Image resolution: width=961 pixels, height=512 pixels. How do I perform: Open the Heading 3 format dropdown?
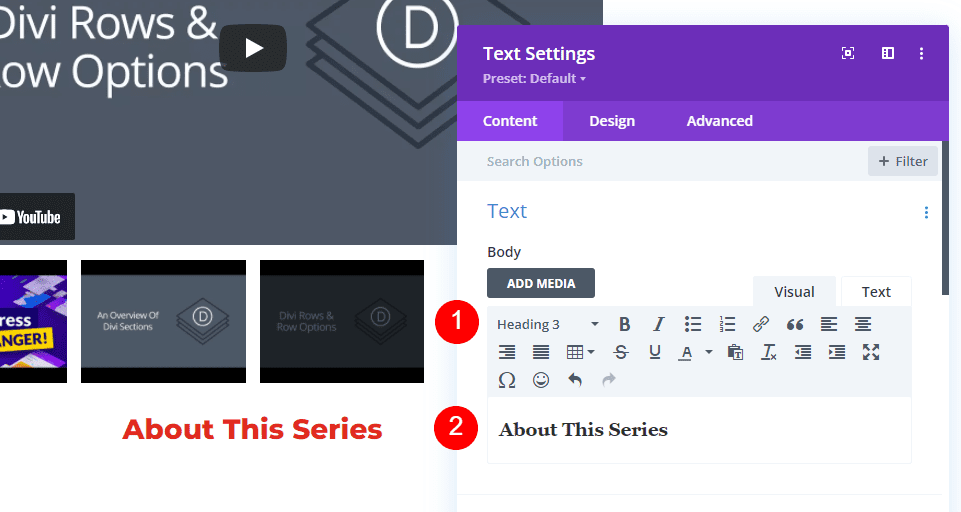click(548, 324)
